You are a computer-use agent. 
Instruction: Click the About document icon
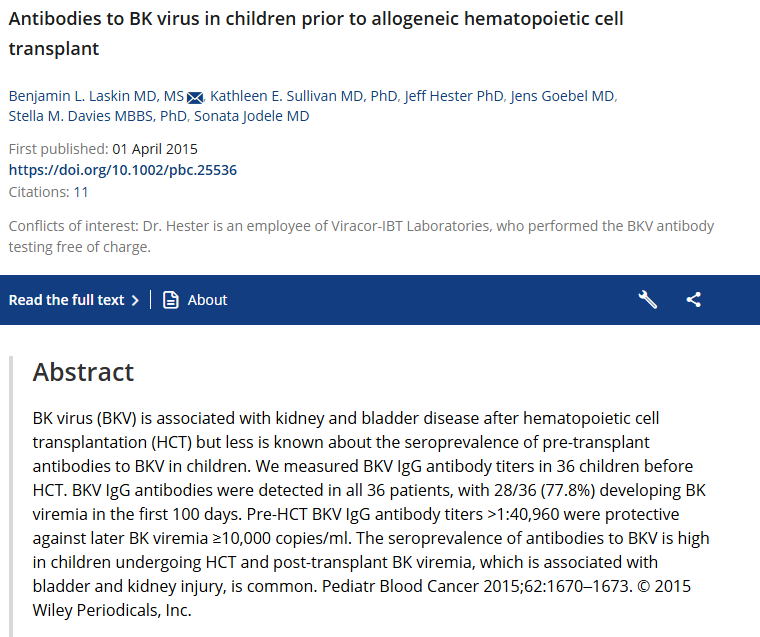pos(171,300)
